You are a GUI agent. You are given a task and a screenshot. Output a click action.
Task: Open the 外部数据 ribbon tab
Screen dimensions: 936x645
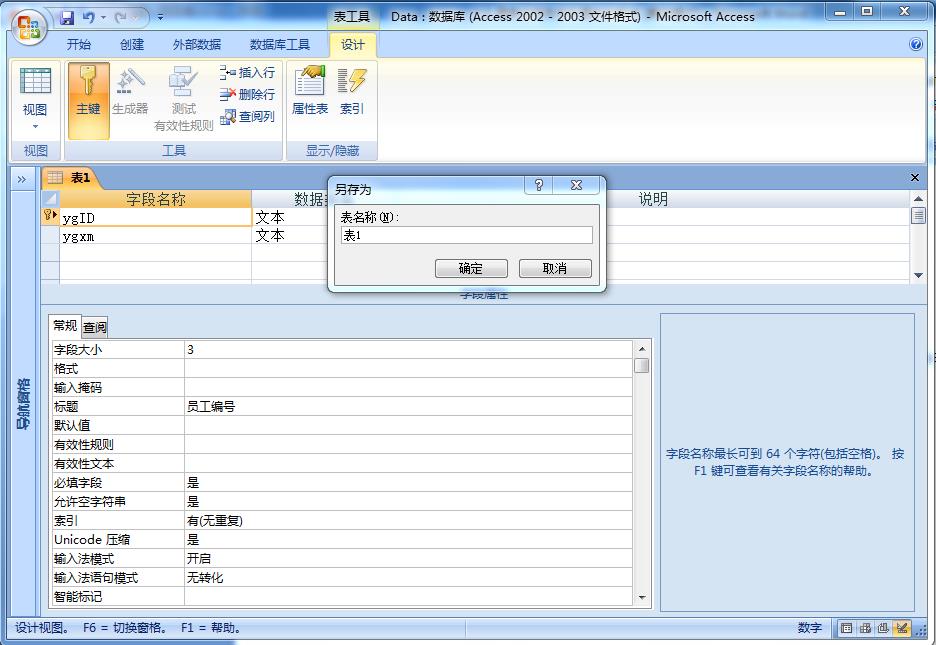pyautogui.click(x=196, y=45)
